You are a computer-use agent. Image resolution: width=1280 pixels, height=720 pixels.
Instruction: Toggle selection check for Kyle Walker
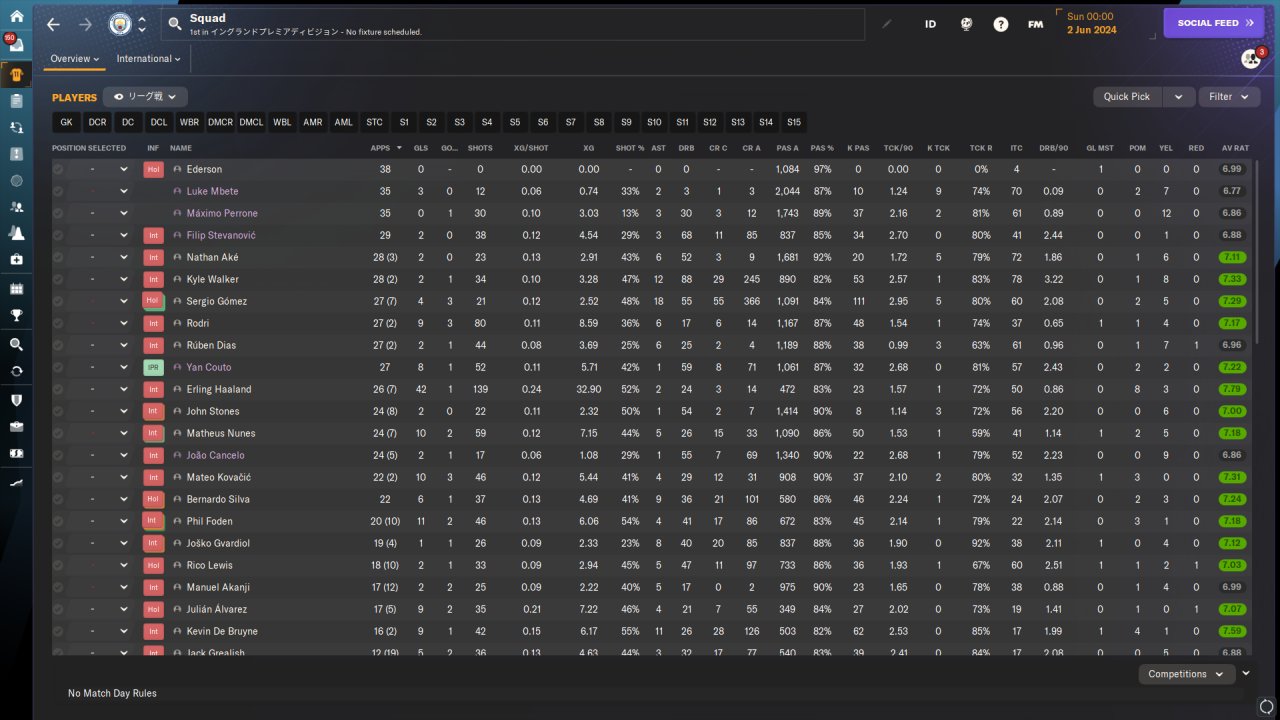[58, 279]
